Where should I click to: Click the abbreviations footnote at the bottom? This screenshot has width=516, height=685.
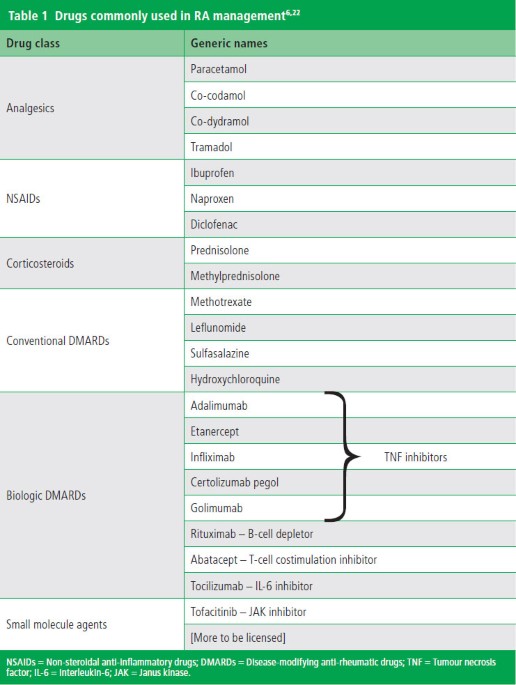(x=258, y=667)
